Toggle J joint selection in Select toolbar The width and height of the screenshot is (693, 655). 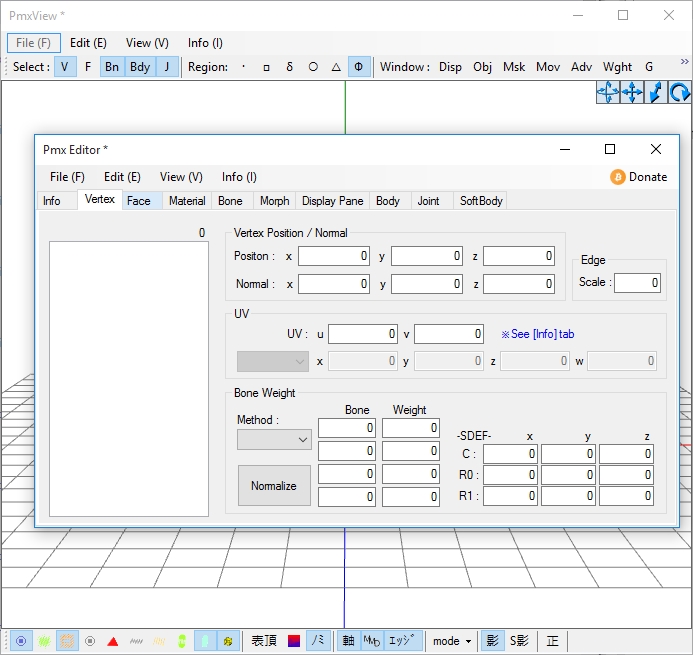coord(167,67)
